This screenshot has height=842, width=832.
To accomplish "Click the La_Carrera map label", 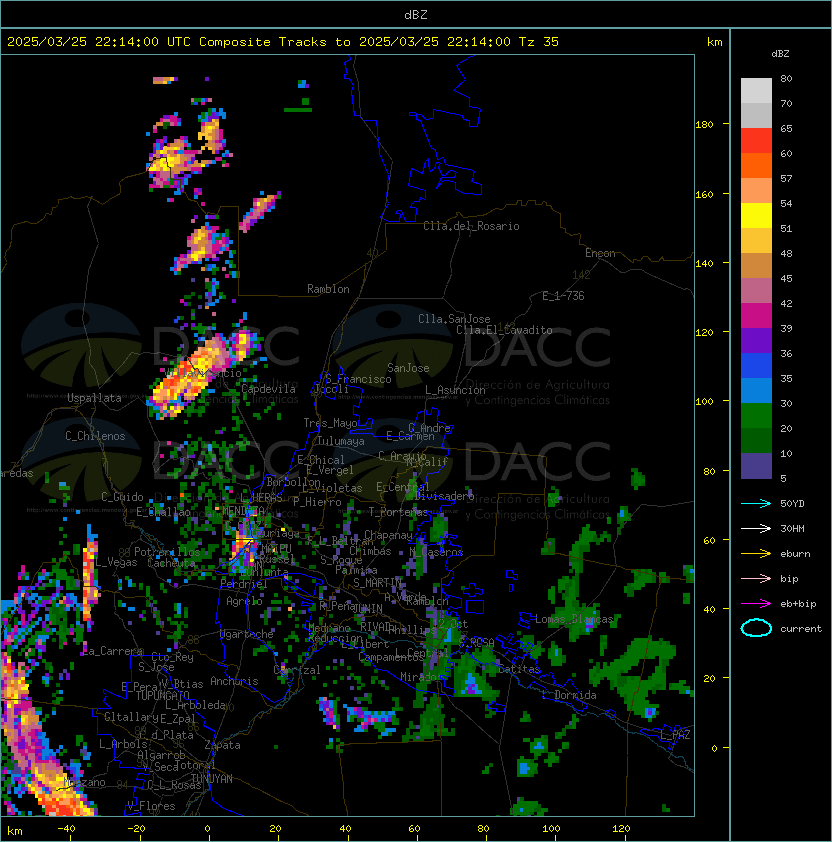I will click(113, 651).
